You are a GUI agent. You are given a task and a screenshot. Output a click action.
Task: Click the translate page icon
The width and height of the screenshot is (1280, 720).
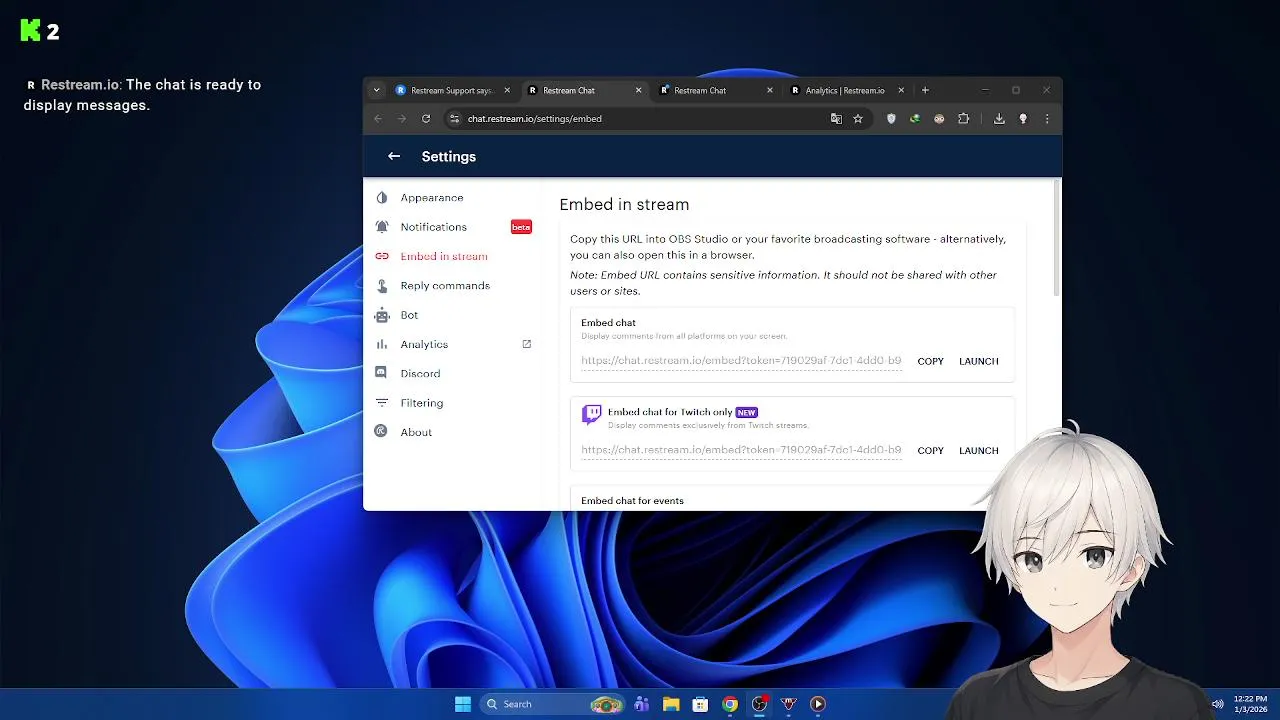tap(836, 118)
